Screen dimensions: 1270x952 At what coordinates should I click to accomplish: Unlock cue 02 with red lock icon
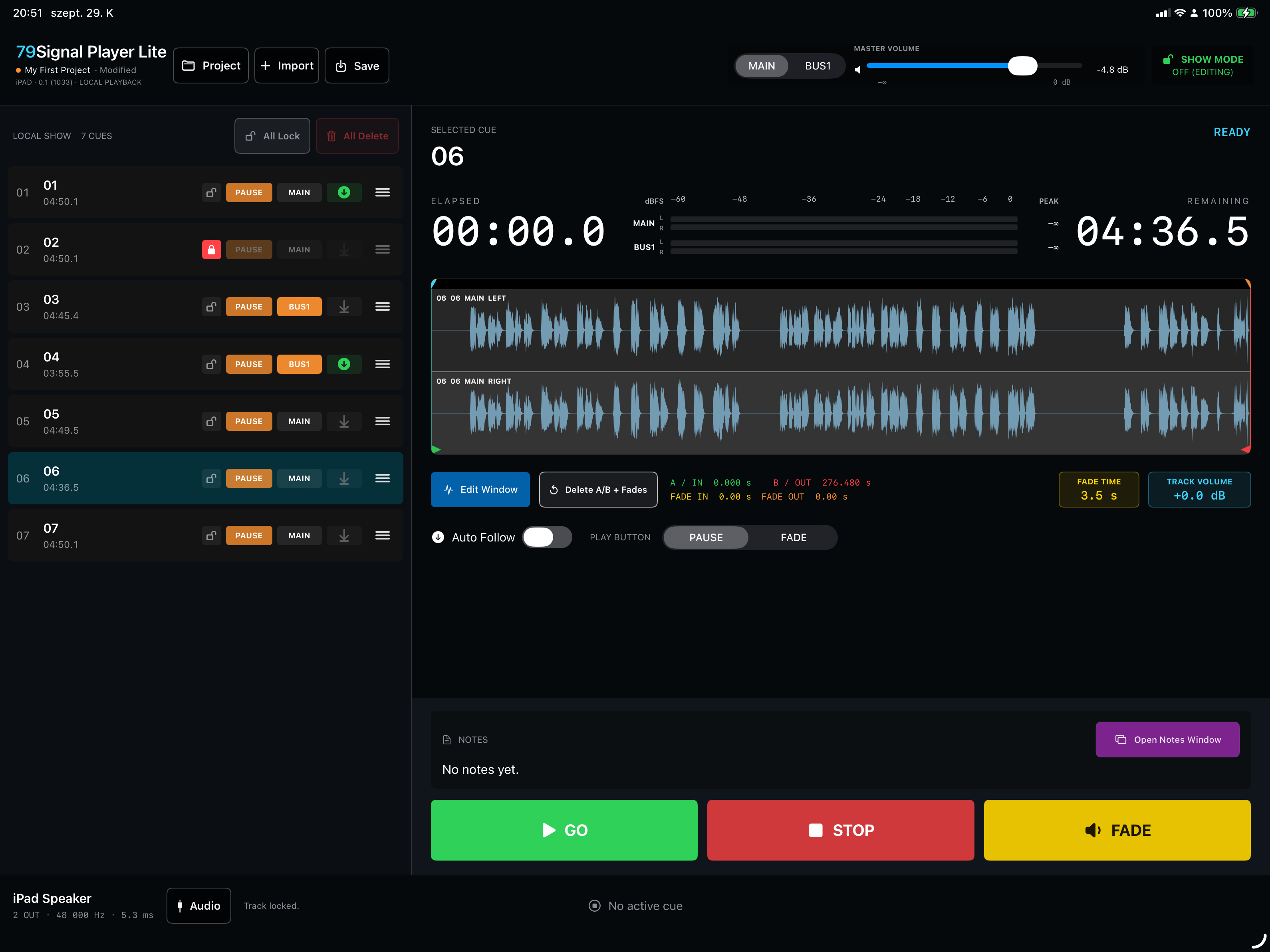[x=211, y=250]
